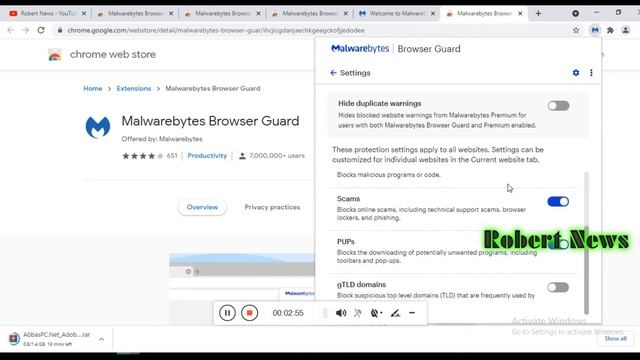
Task: Click the Browser Guard panel scrollbar
Action: pyautogui.click(x=586, y=269)
